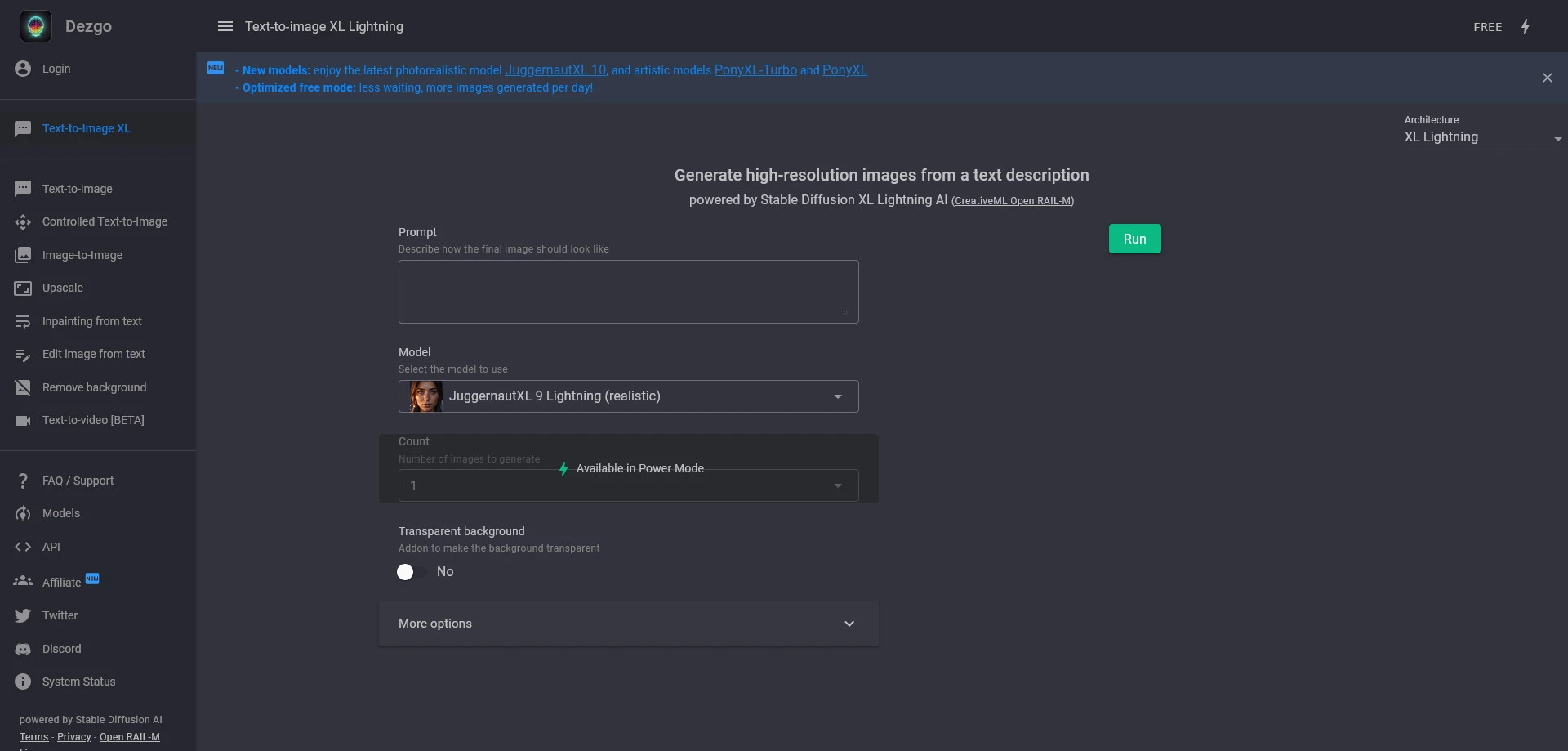Open the PonyXL-Turbo link
Image resolution: width=1568 pixels, height=751 pixels.
(x=755, y=70)
